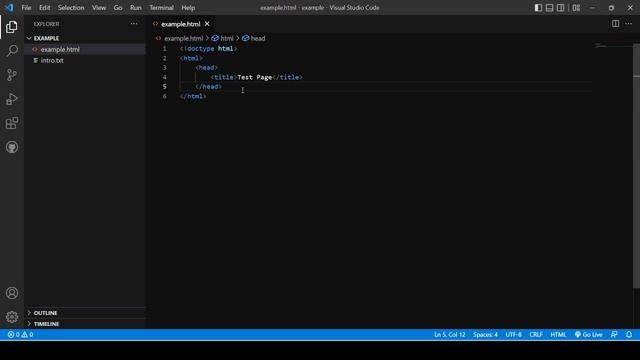Open notifications bell in status bar
This screenshot has width=640, height=360.
click(x=629, y=334)
